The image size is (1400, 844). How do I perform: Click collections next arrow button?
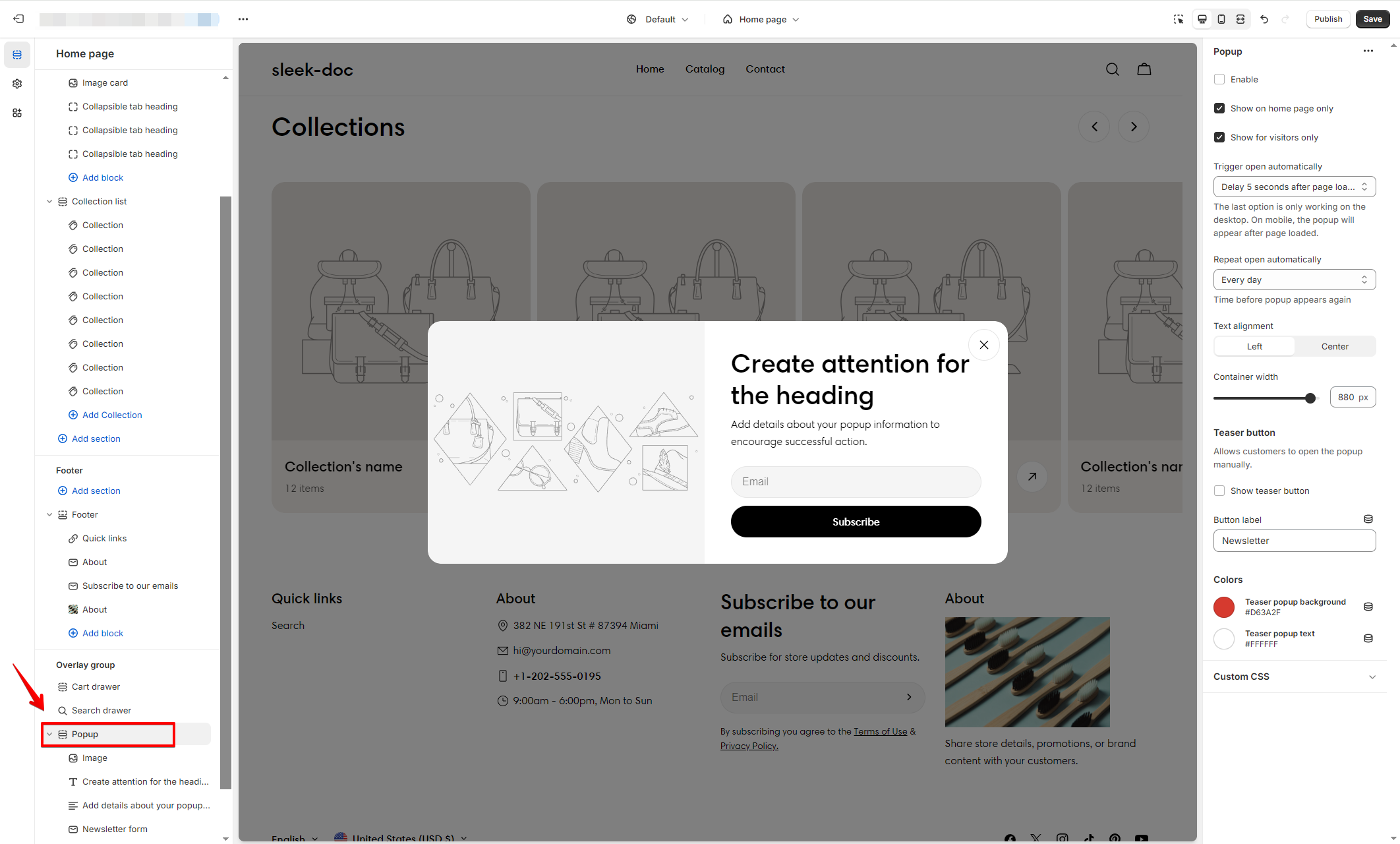pyautogui.click(x=1134, y=127)
